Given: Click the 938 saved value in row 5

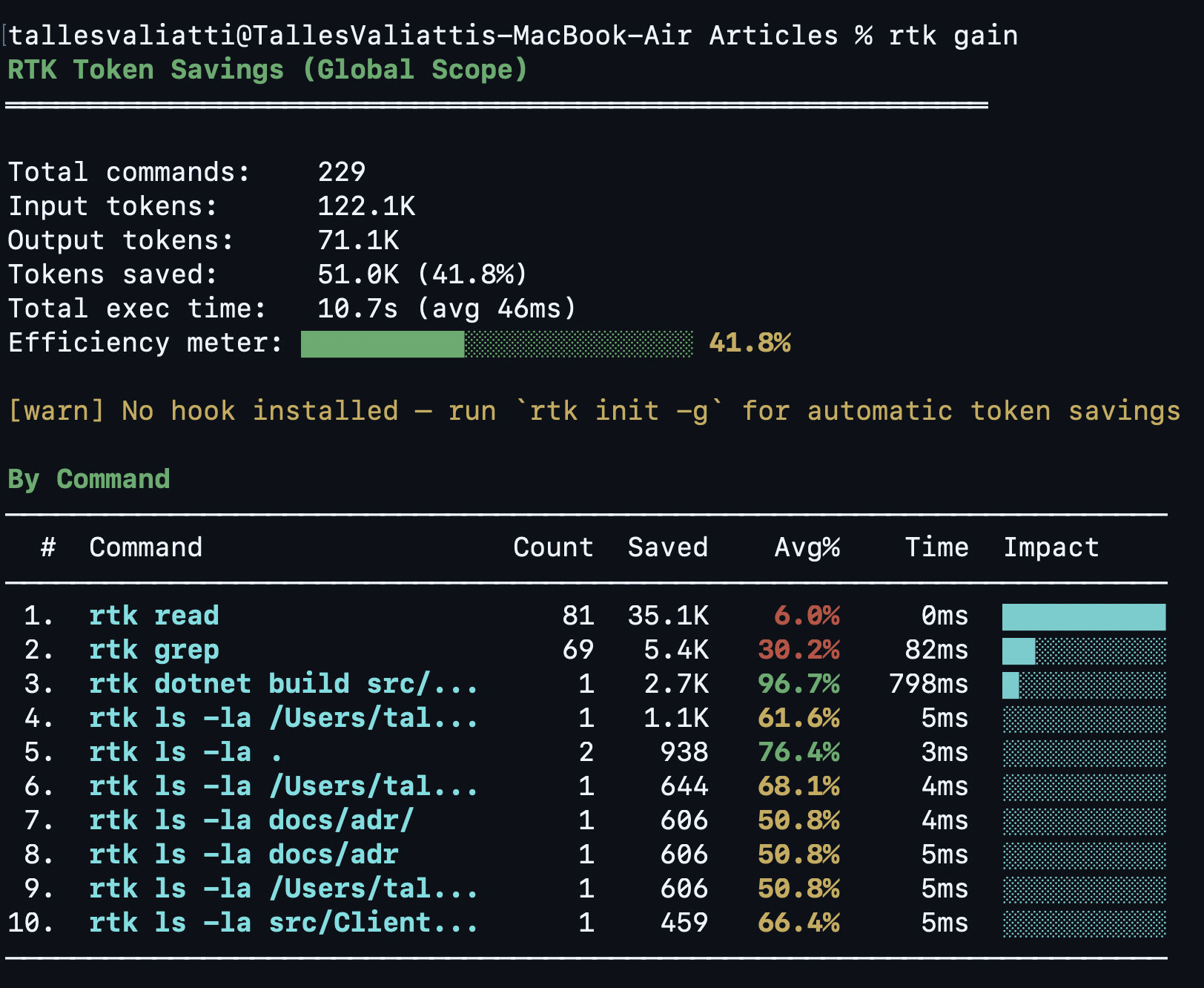Looking at the screenshot, I should [684, 752].
